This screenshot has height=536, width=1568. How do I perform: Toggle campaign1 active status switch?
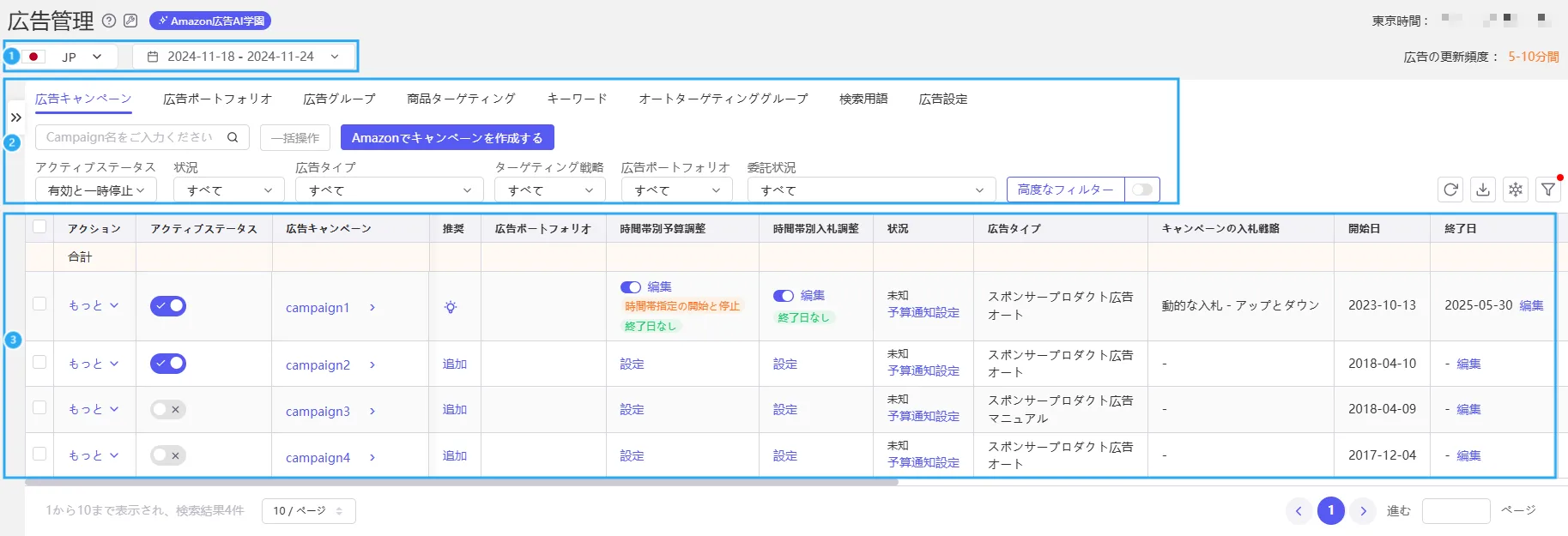pyautogui.click(x=168, y=305)
